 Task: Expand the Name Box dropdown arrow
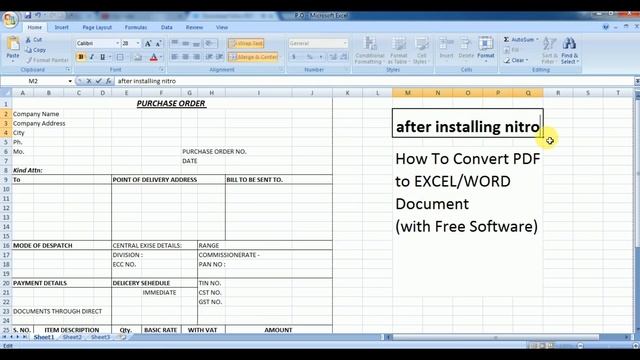tap(70, 81)
